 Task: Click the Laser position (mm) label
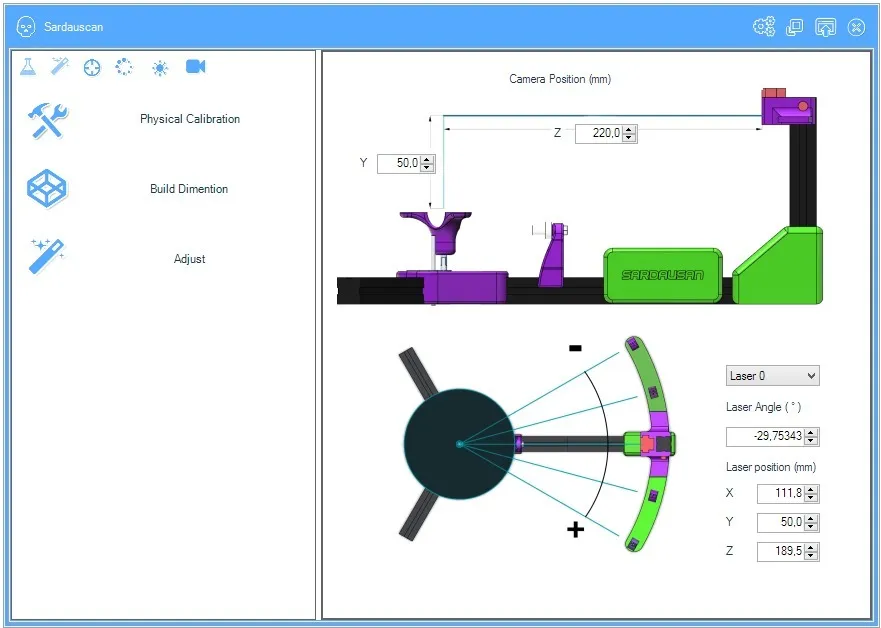click(x=771, y=467)
